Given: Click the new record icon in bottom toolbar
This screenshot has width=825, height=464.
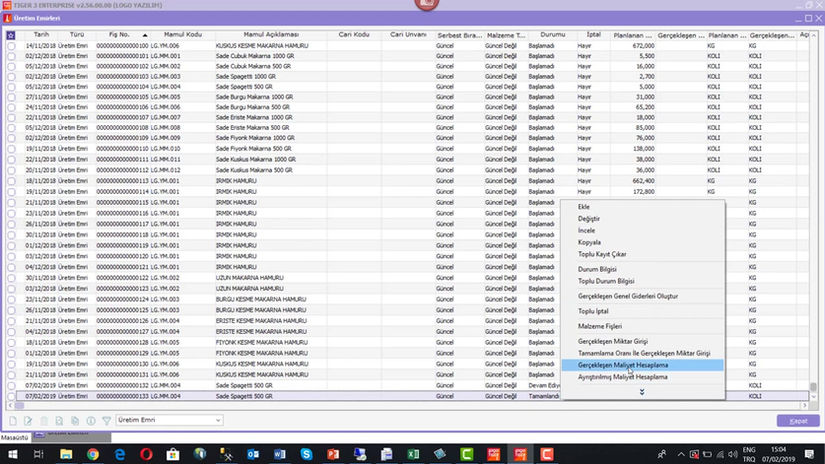Looking at the screenshot, I should coord(13,421).
